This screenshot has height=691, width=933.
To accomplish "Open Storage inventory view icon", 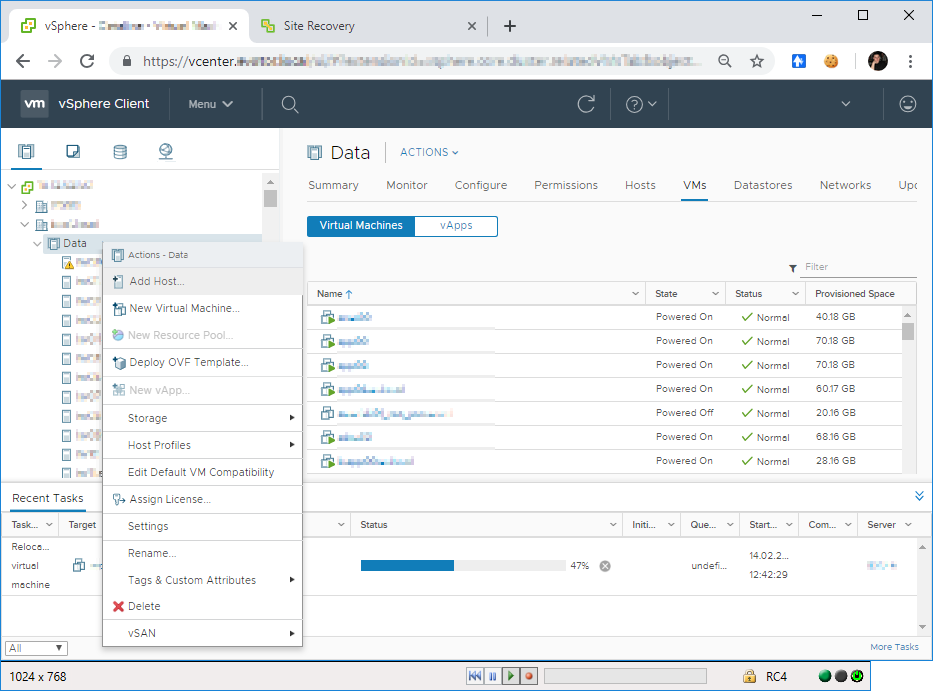I will (120, 152).
